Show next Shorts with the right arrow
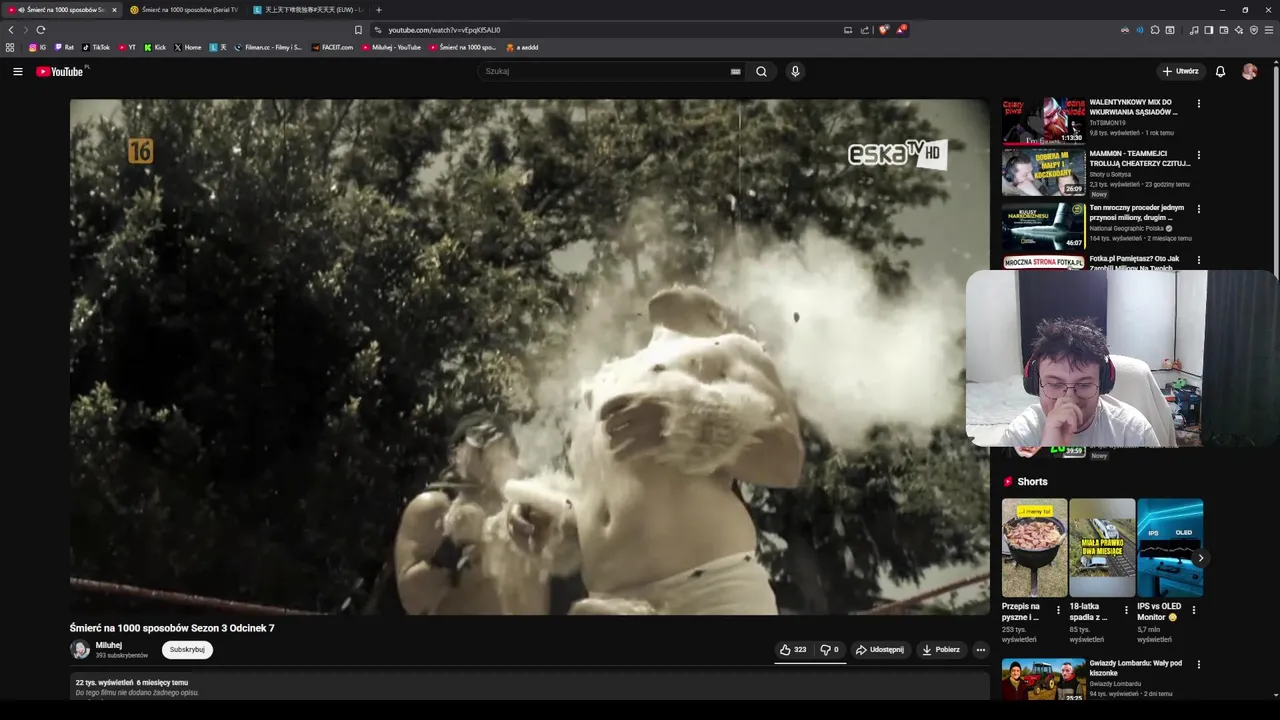1280x720 pixels. point(1200,558)
